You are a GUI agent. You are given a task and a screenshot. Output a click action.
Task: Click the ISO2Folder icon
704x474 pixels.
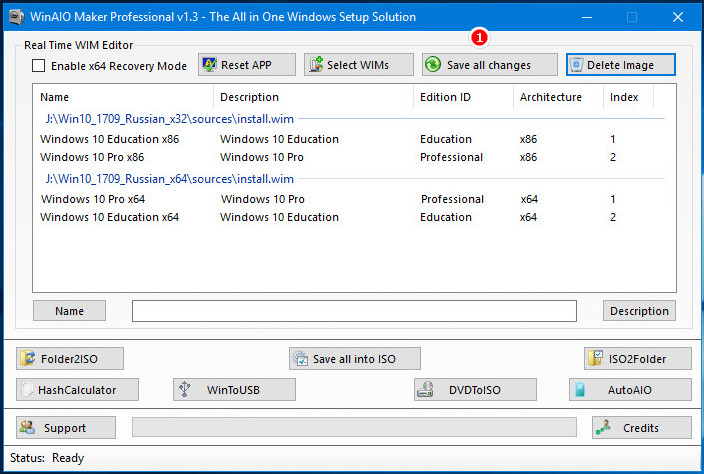(x=595, y=358)
